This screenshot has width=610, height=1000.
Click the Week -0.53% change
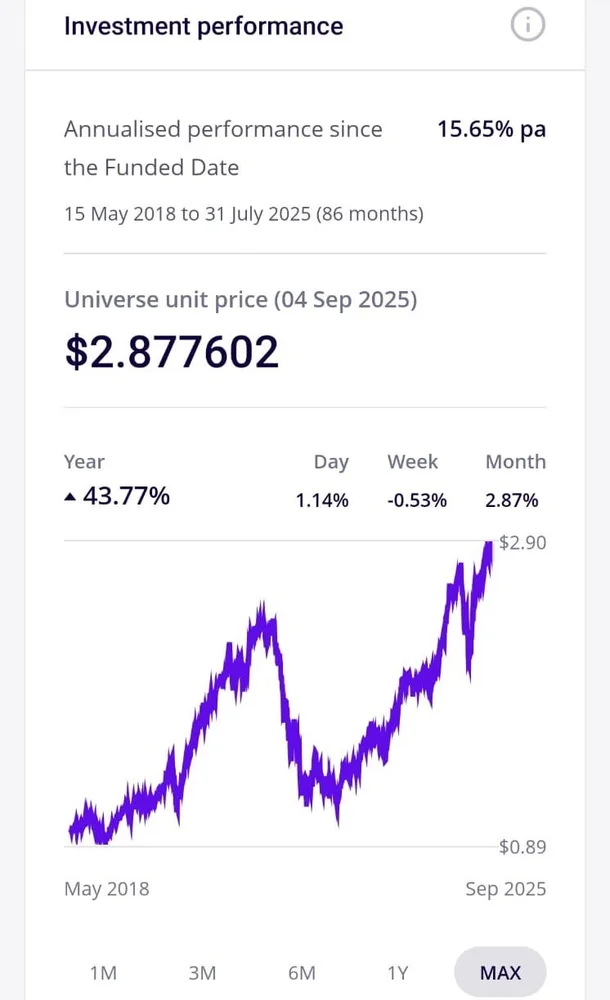pyautogui.click(x=417, y=500)
